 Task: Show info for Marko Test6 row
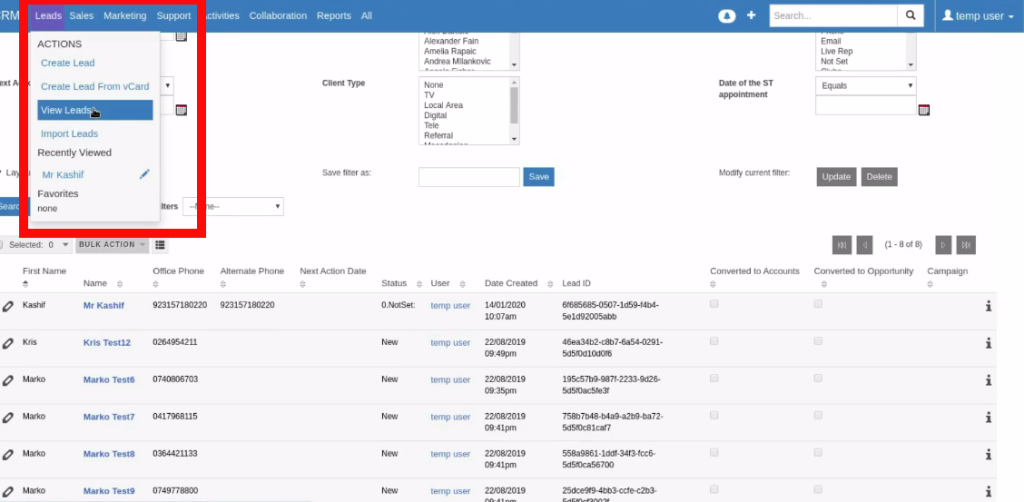click(989, 380)
